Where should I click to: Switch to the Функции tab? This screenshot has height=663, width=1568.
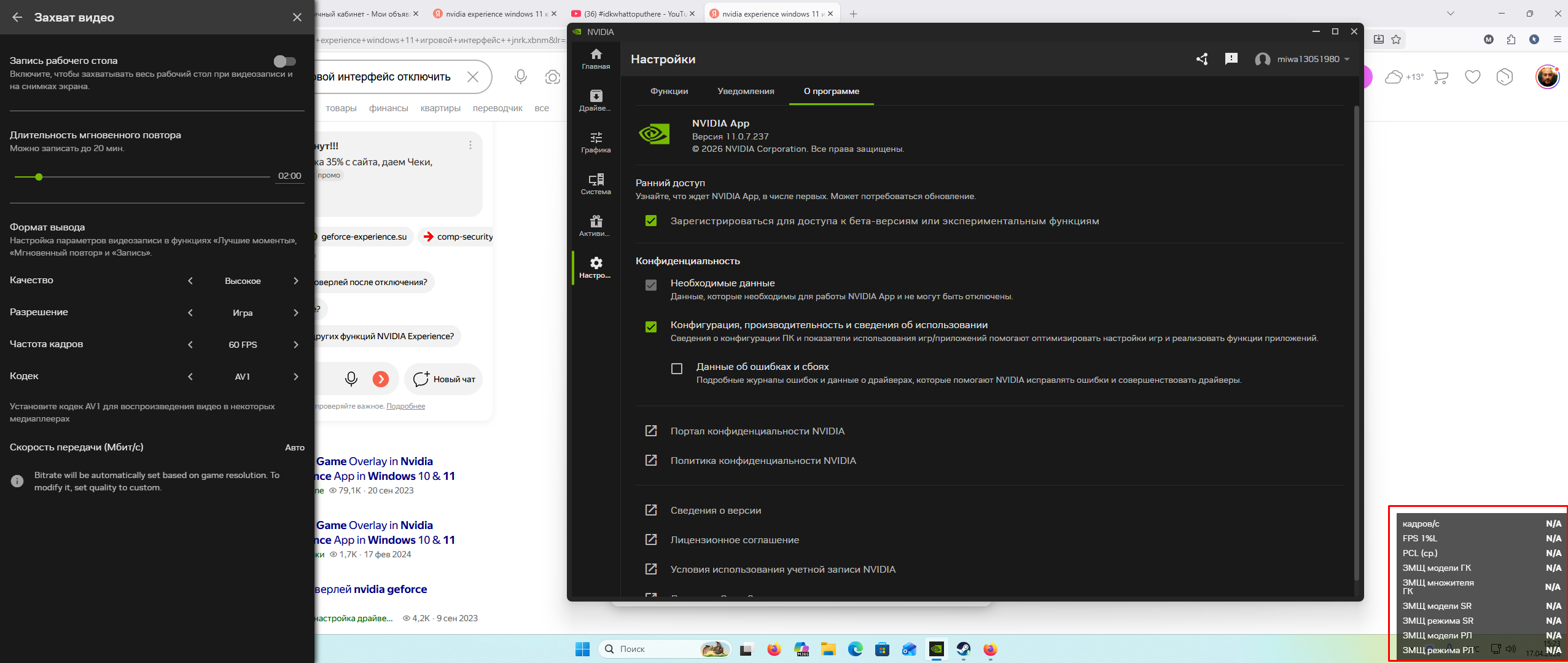(669, 91)
